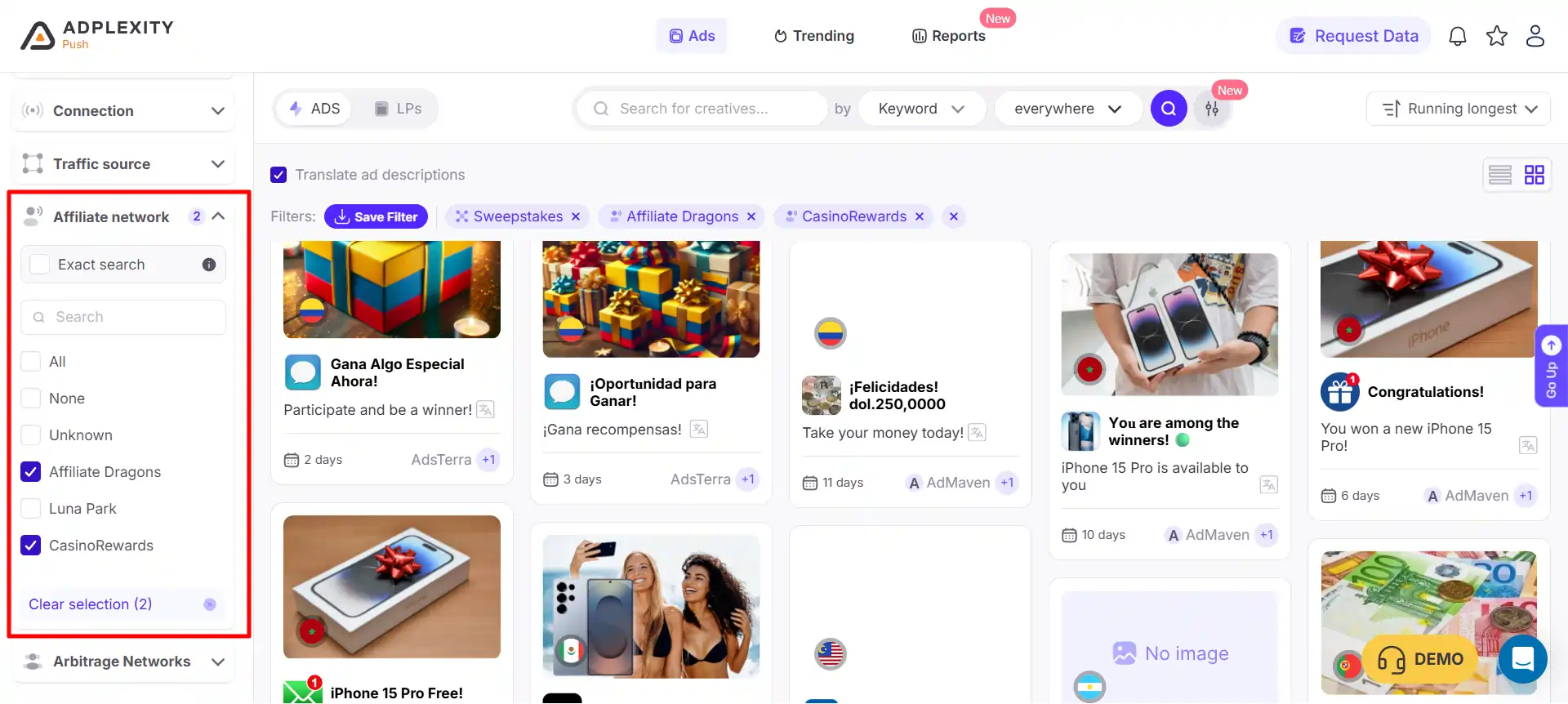Expand the Arbitrage Networks section
Screen dimensions: 1568x704
click(123, 662)
